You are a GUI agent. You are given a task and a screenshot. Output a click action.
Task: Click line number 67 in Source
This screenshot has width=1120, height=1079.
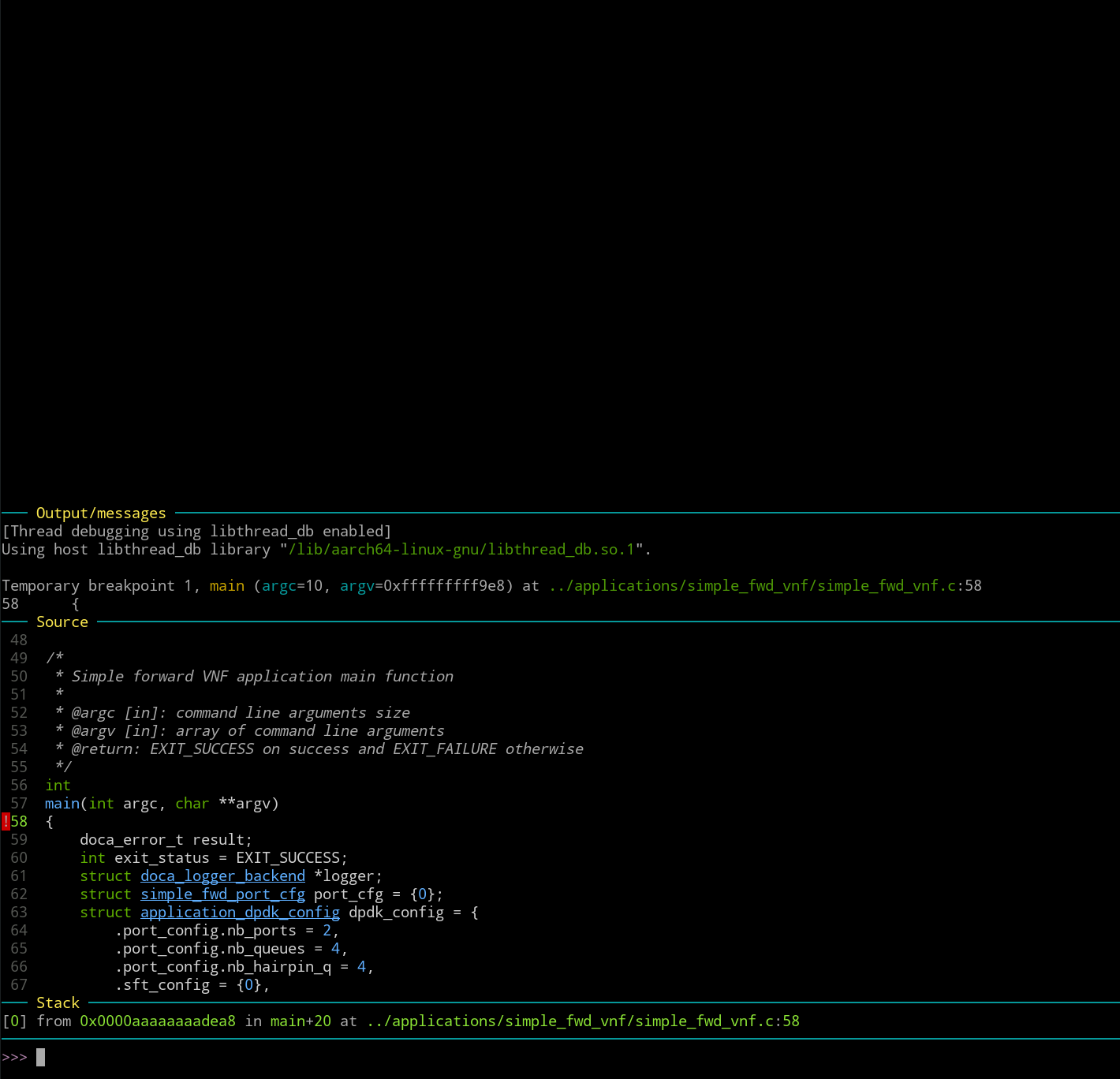point(19,985)
